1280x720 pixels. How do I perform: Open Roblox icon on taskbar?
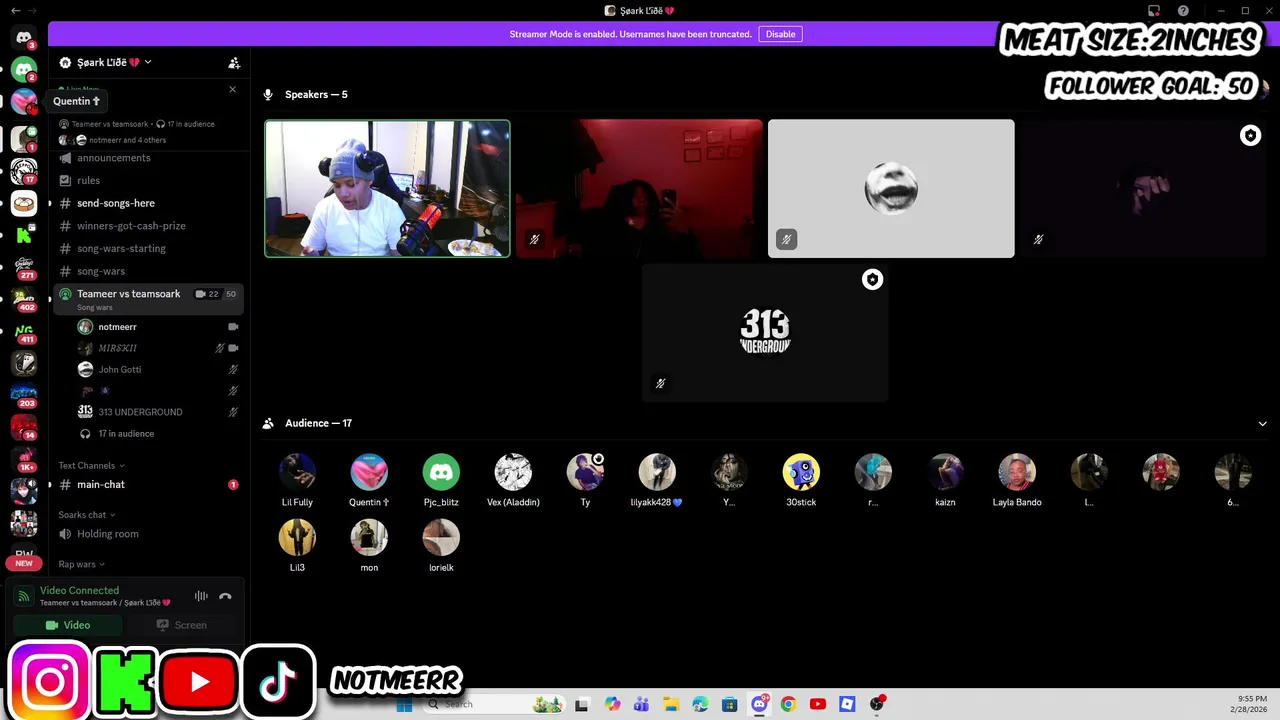(847, 704)
